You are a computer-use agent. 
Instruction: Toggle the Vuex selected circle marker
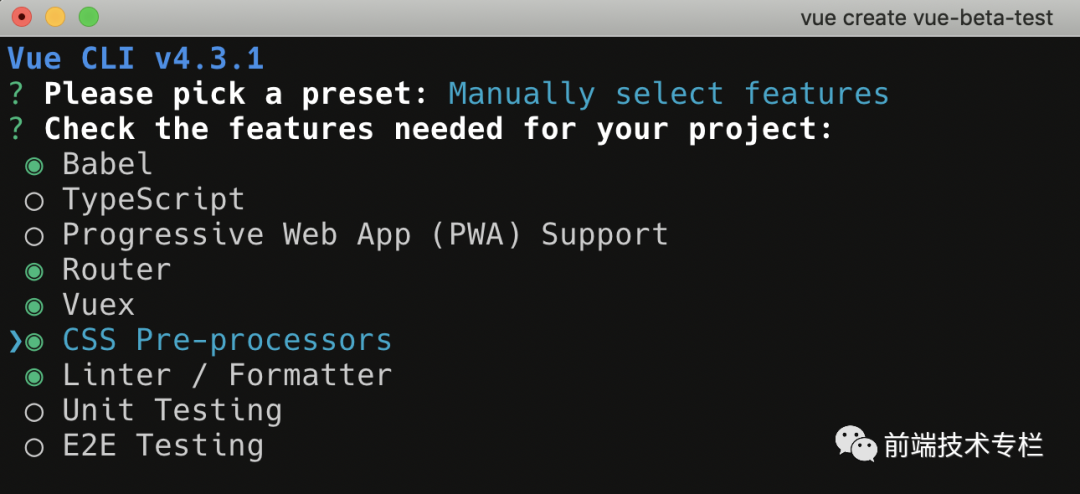coord(34,307)
